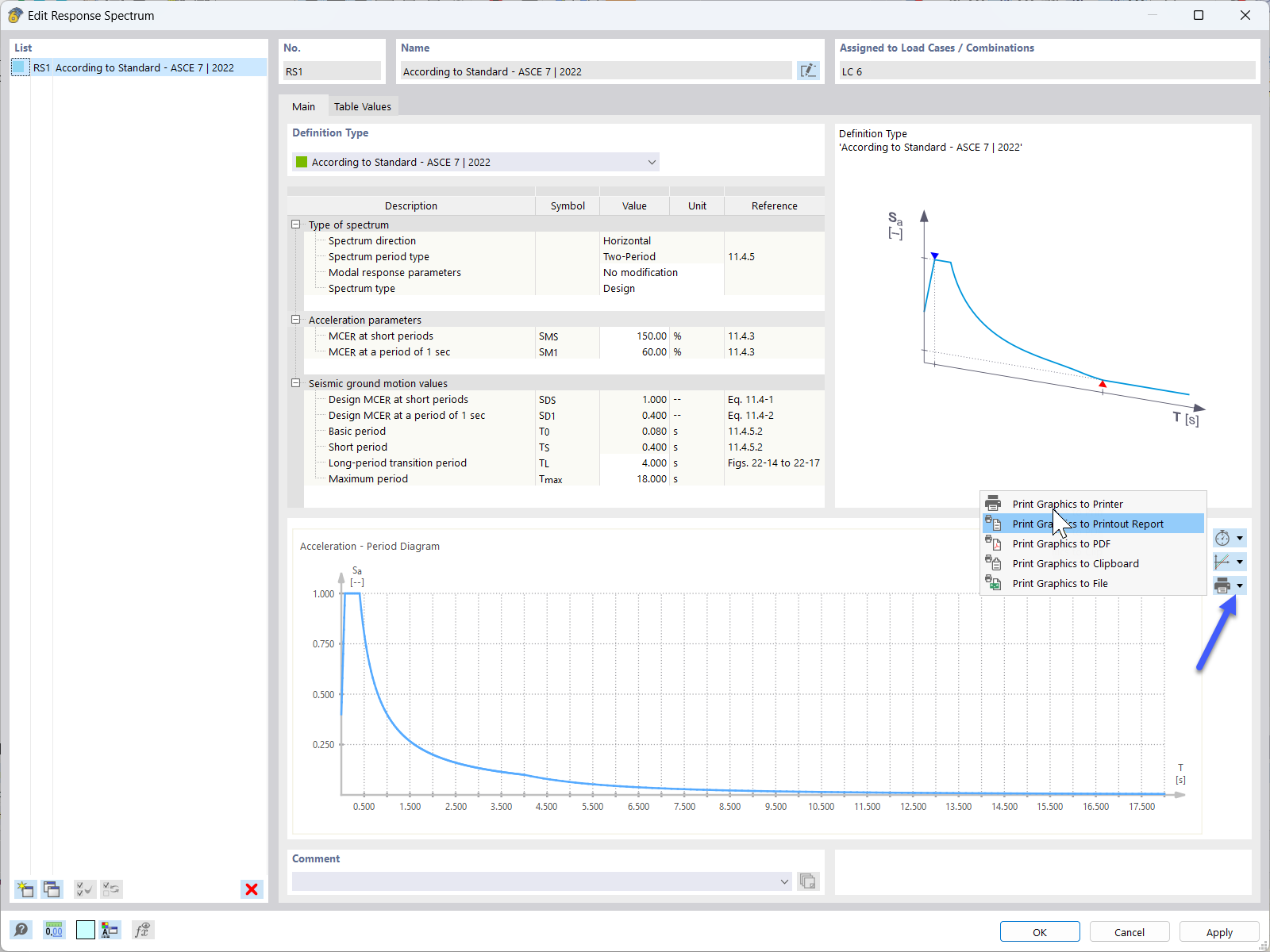Viewport: 1270px width, 952px height.
Task: Open the Definition Type combo box
Action: (475, 162)
